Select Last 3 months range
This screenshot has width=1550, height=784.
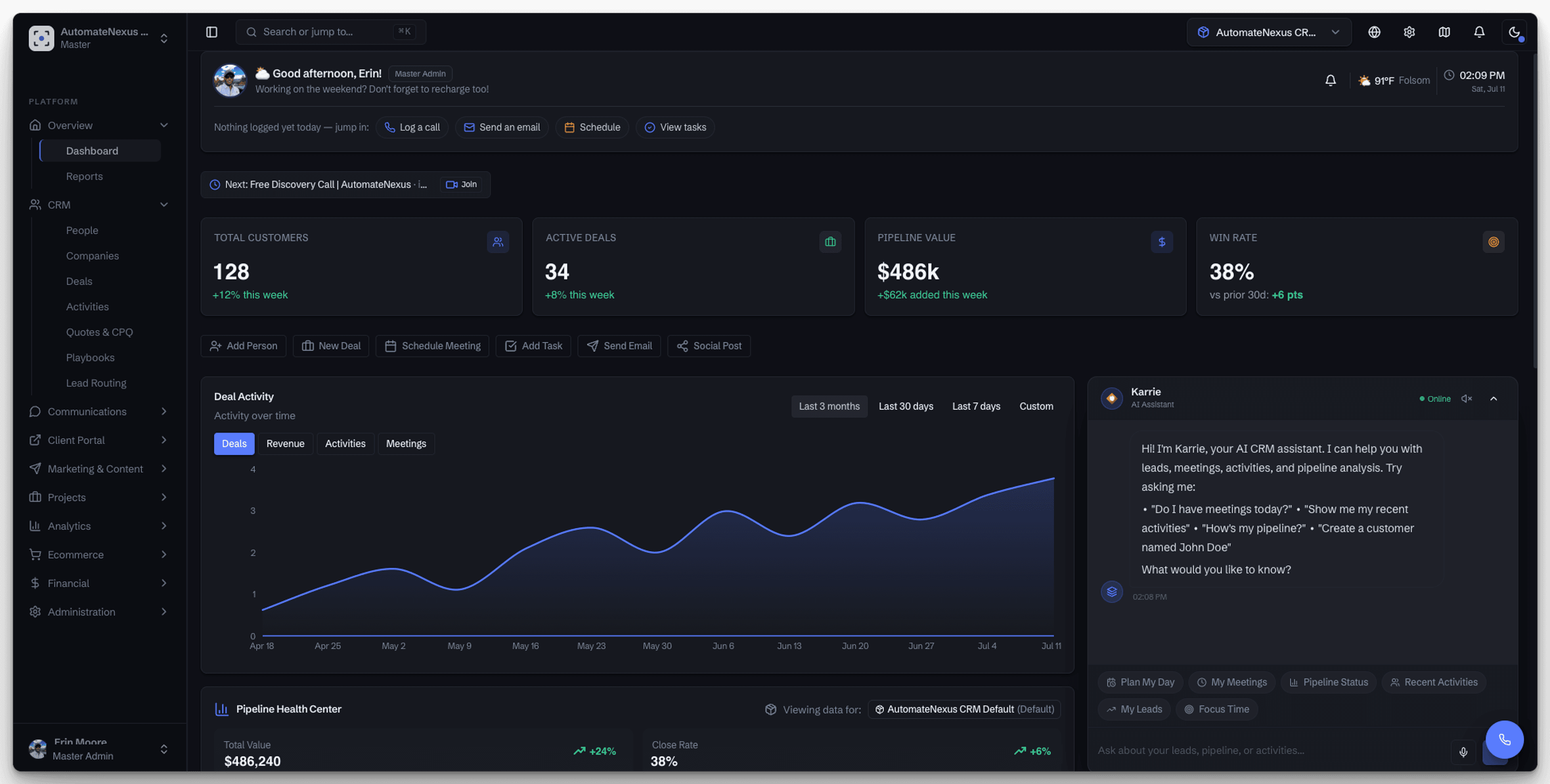click(829, 406)
